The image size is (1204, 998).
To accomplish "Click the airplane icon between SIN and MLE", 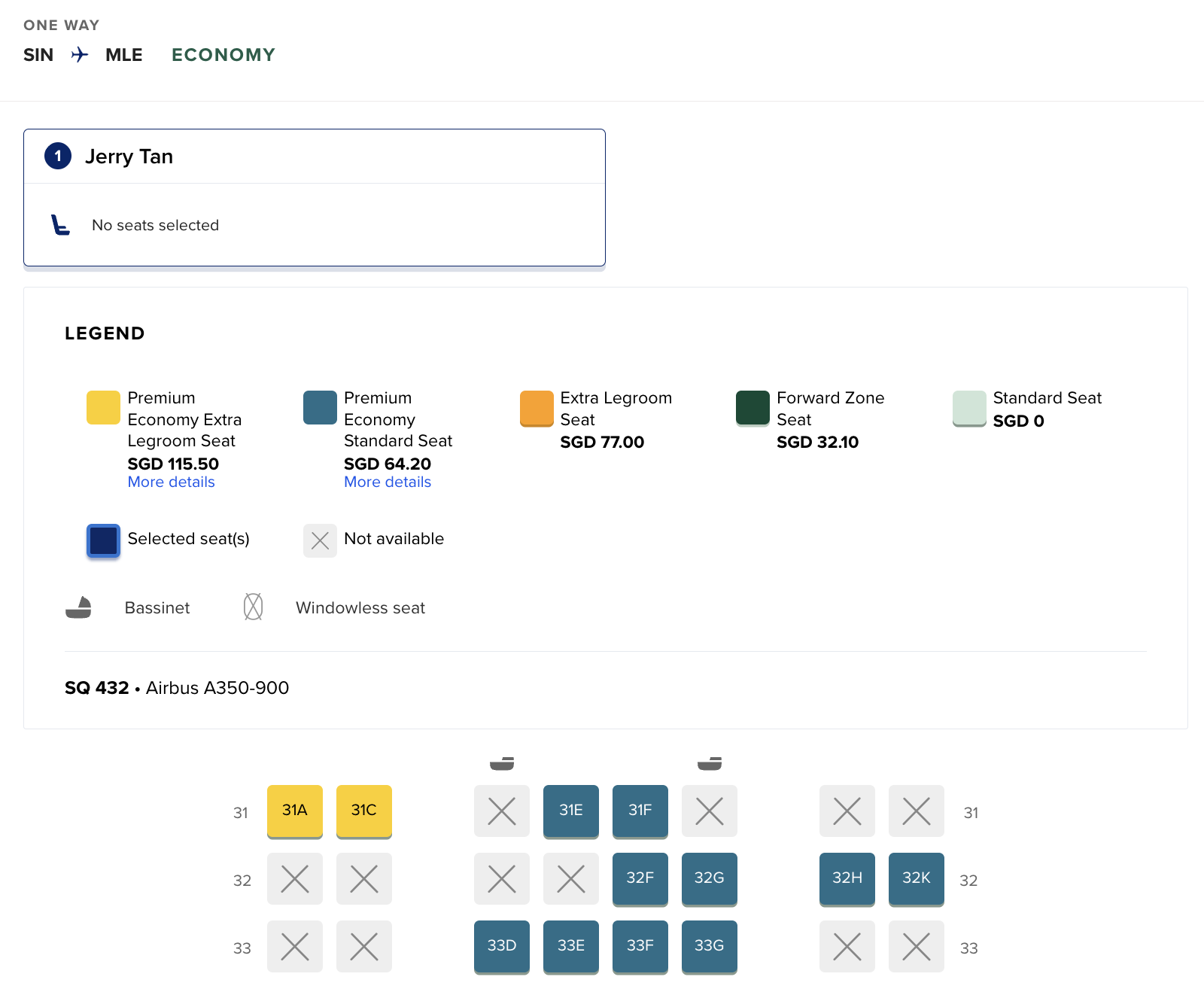I will coord(79,55).
